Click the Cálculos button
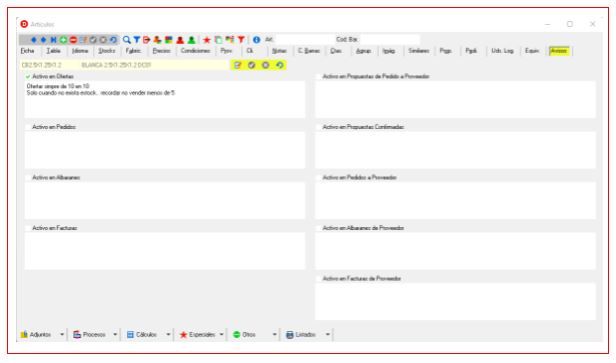This screenshot has height=363, width=616. pos(142,335)
